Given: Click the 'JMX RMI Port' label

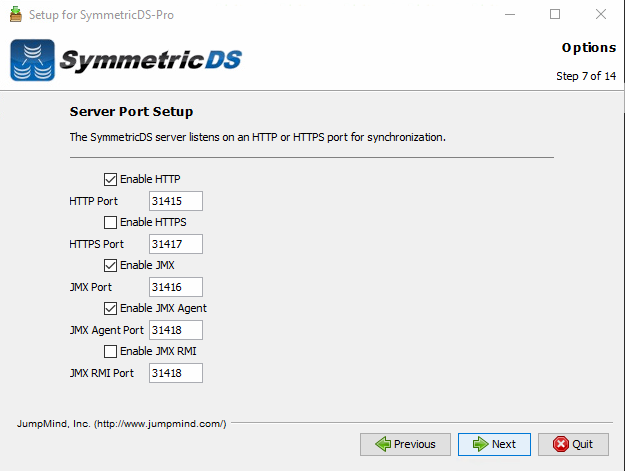Looking at the screenshot, I should [102, 373].
